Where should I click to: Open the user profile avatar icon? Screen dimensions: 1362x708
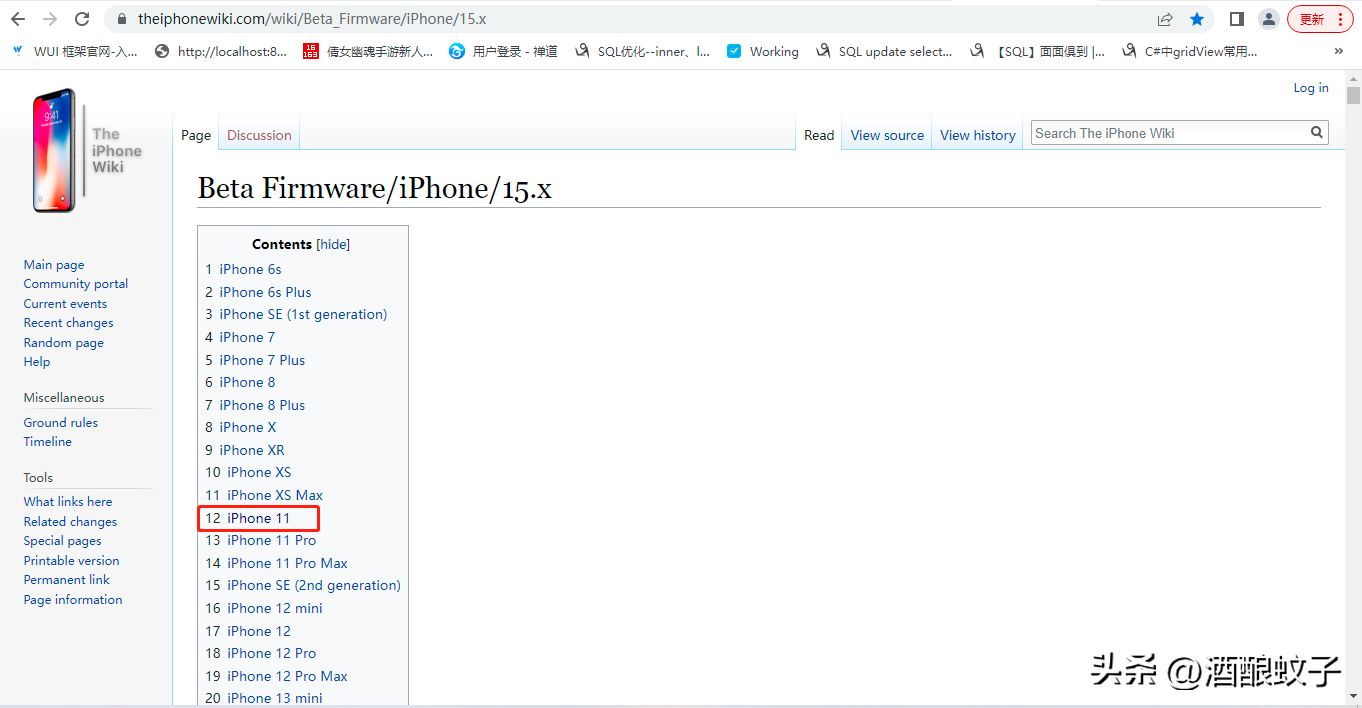[1269, 19]
